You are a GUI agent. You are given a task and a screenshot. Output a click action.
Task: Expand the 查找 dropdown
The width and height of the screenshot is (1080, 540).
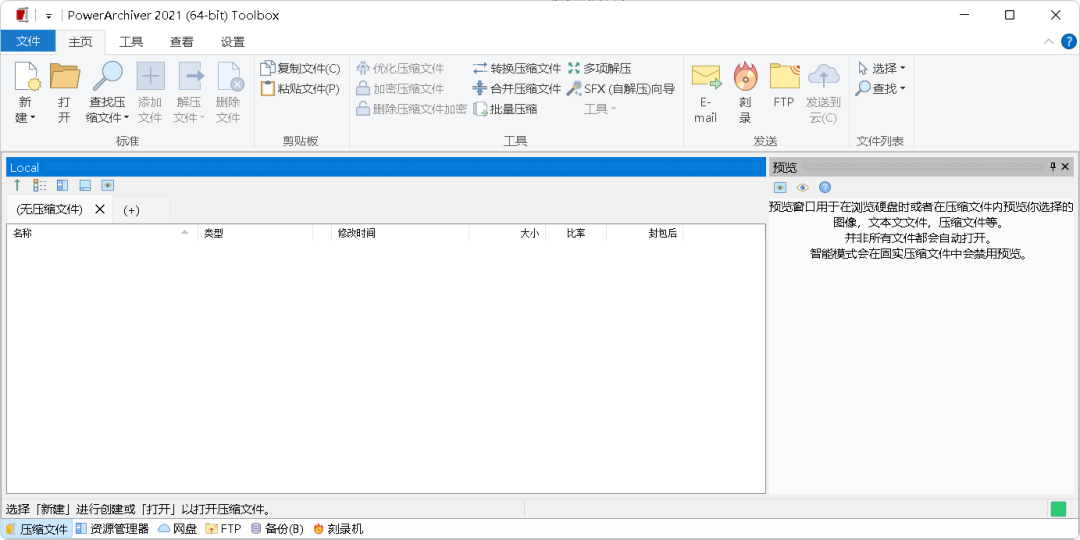[x=881, y=88]
